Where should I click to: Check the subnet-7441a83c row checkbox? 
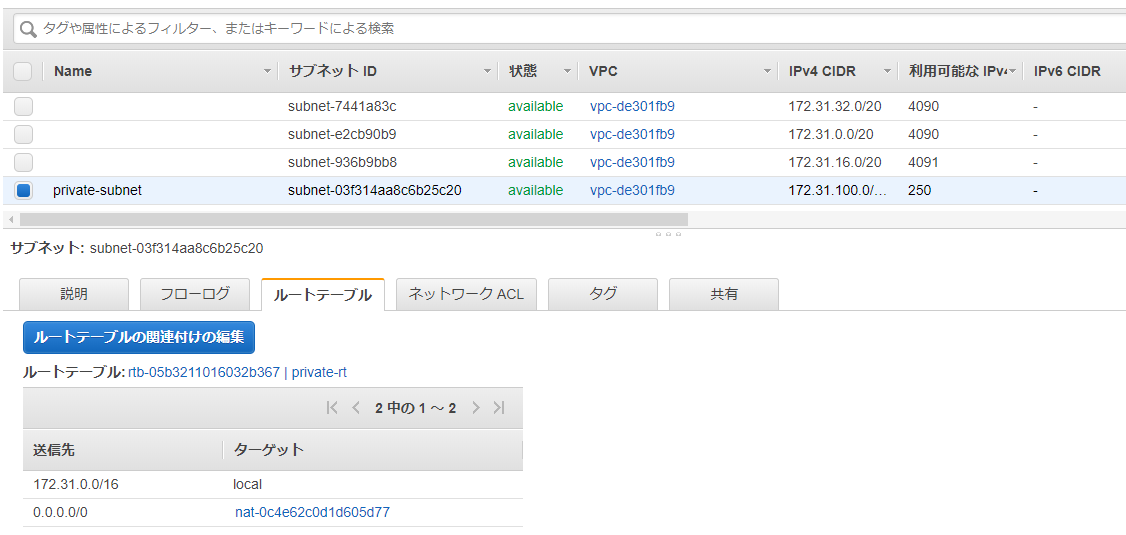[23, 107]
